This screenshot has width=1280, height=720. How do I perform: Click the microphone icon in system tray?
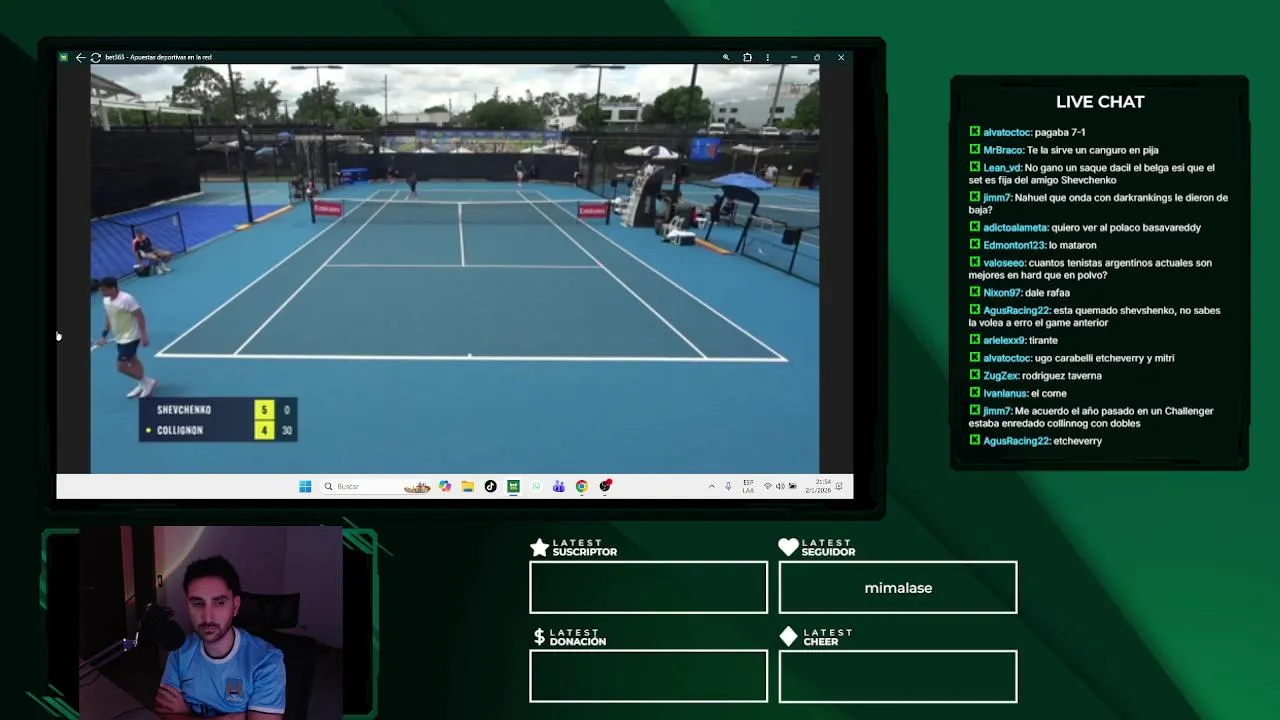click(728, 486)
